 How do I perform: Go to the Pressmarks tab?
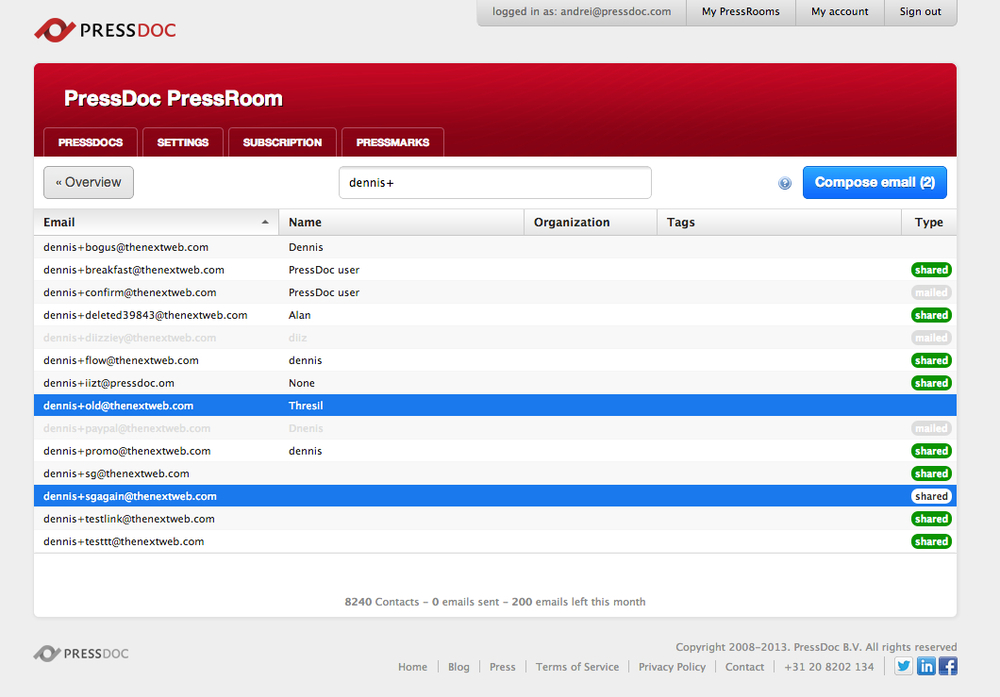click(x=392, y=142)
